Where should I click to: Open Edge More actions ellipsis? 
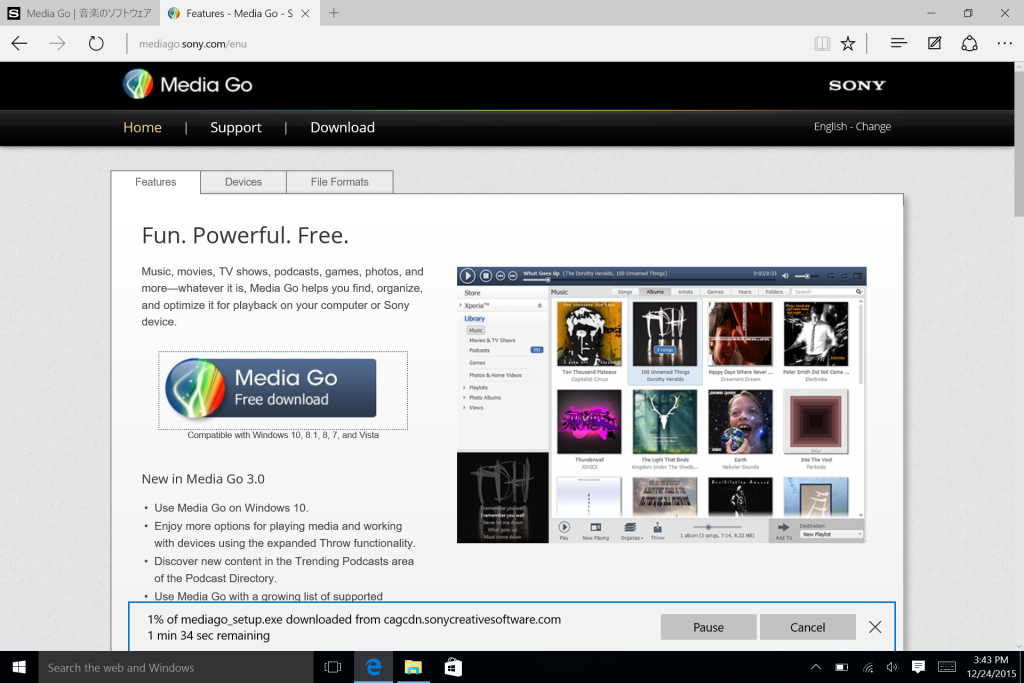point(1004,43)
